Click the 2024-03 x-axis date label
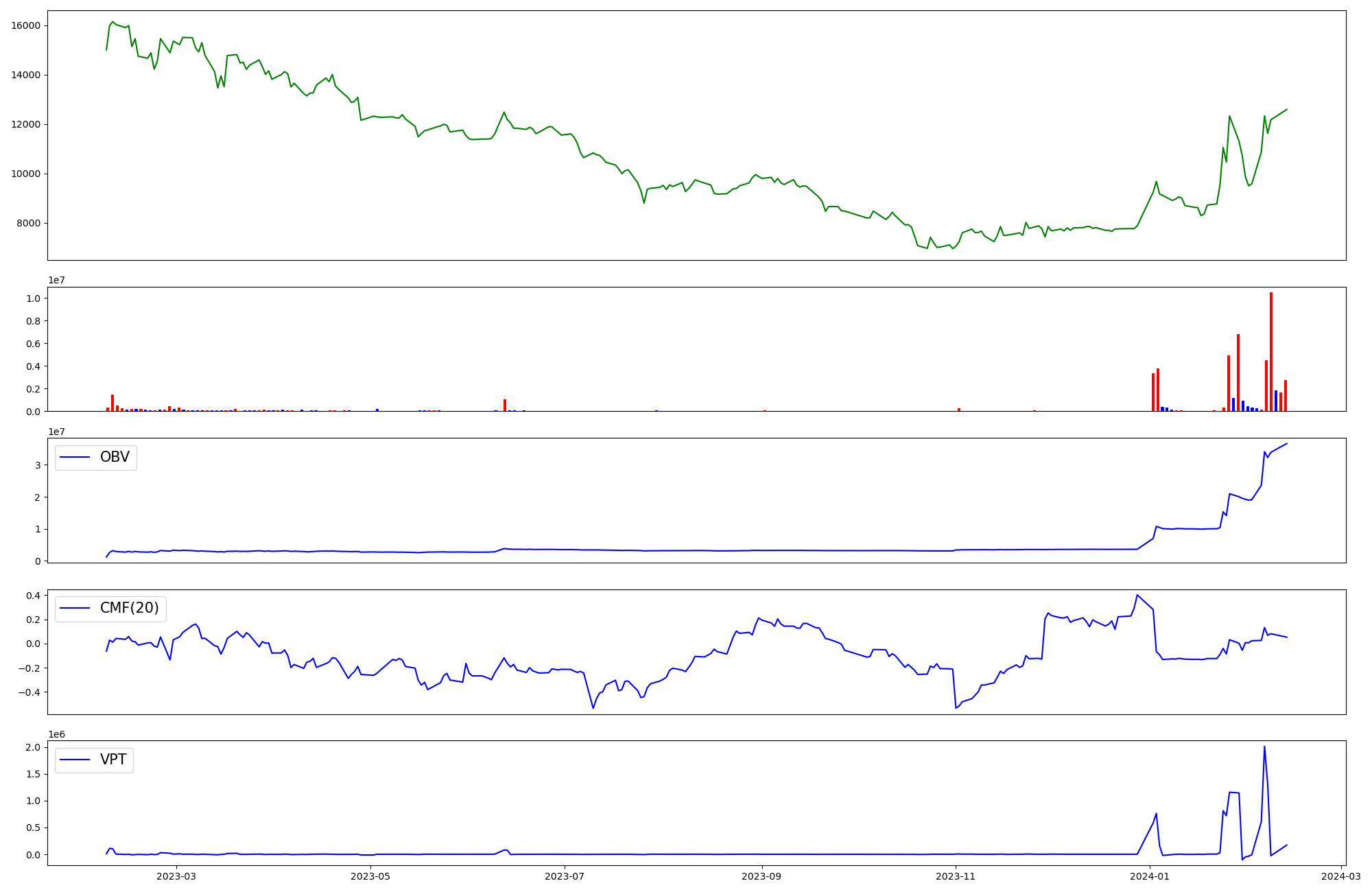Screen dimensions: 1372x892 pyautogui.click(x=1340, y=876)
